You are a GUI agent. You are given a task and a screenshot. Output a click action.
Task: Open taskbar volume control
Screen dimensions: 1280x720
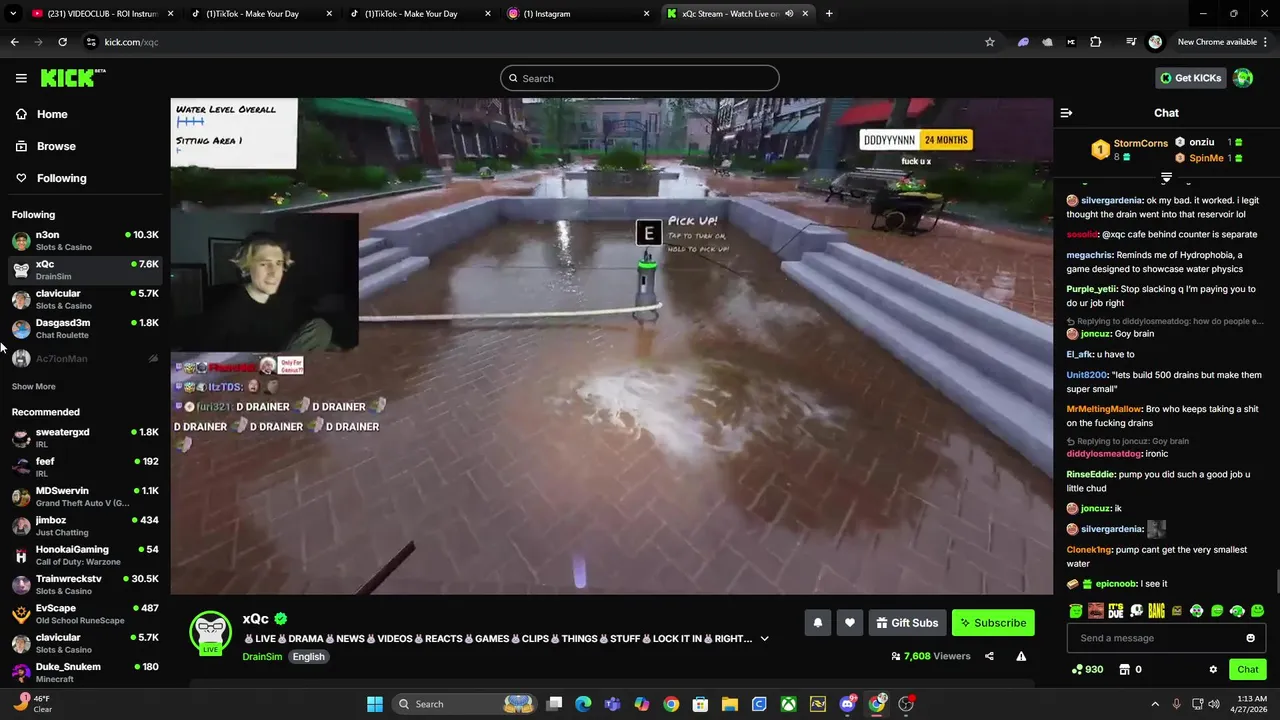(1216, 704)
